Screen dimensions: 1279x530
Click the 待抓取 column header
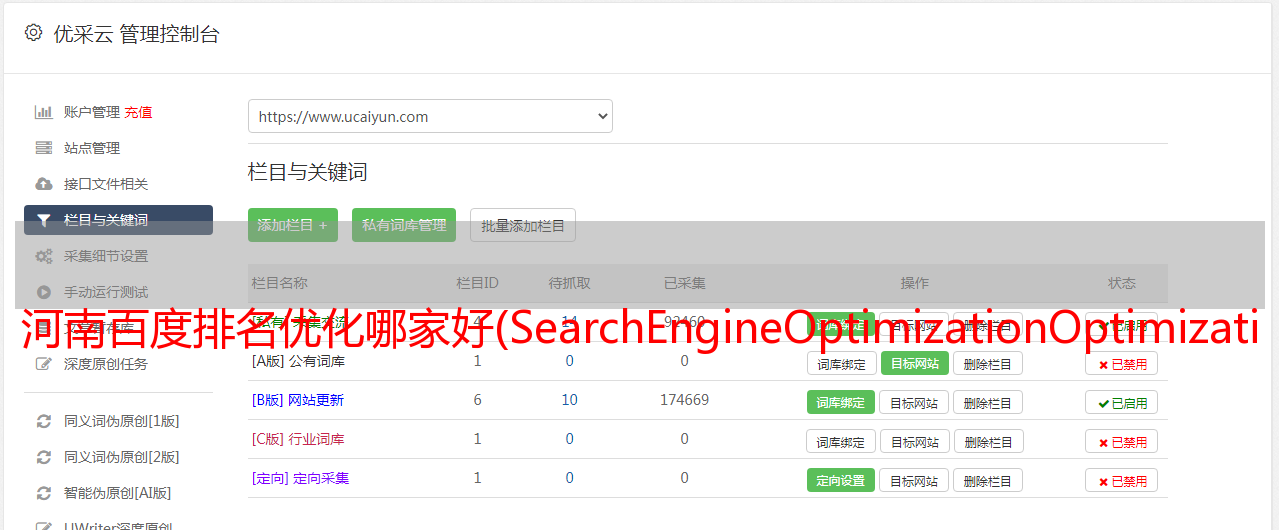570,283
